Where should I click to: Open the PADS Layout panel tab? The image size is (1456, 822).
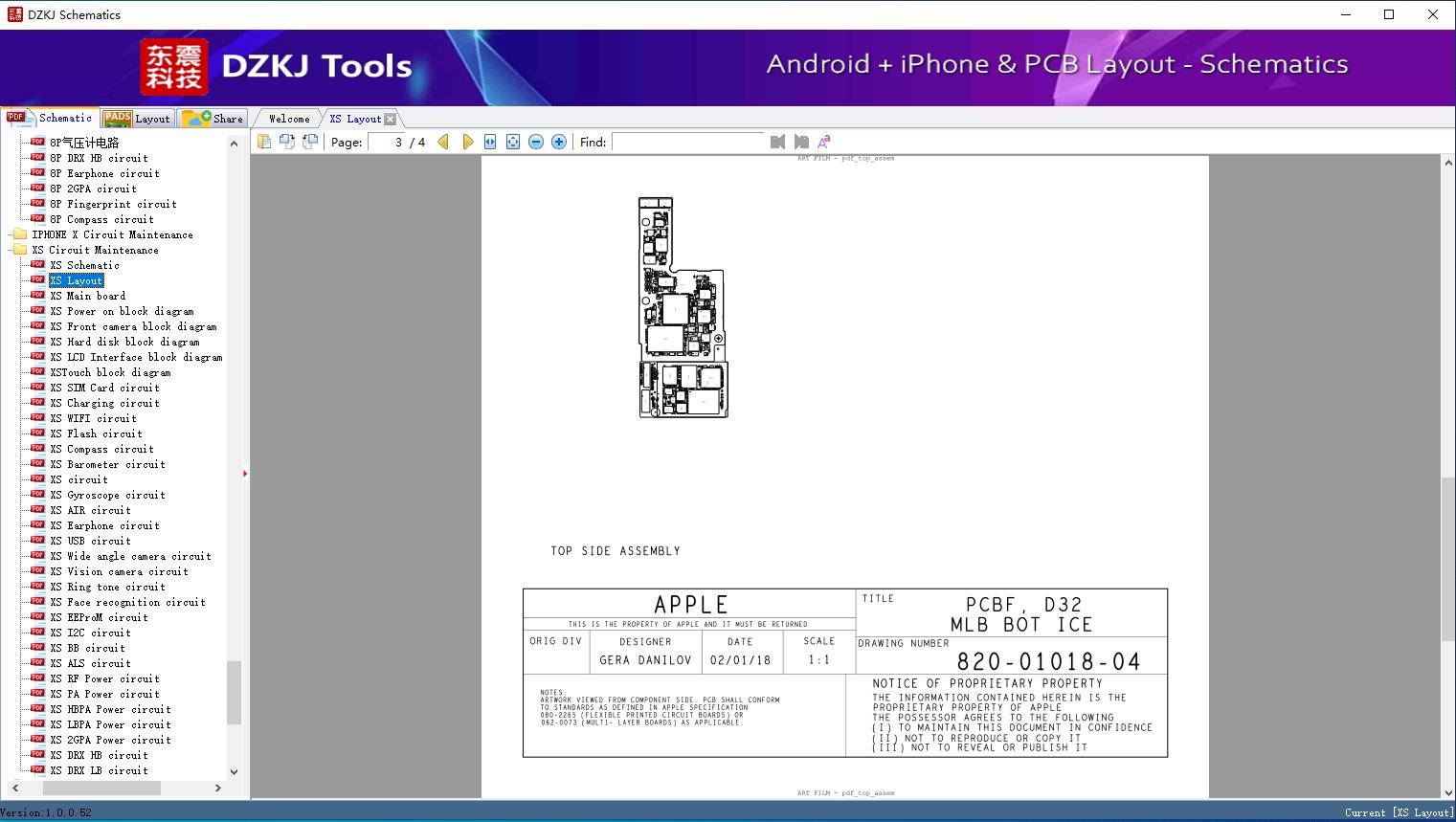[137, 119]
